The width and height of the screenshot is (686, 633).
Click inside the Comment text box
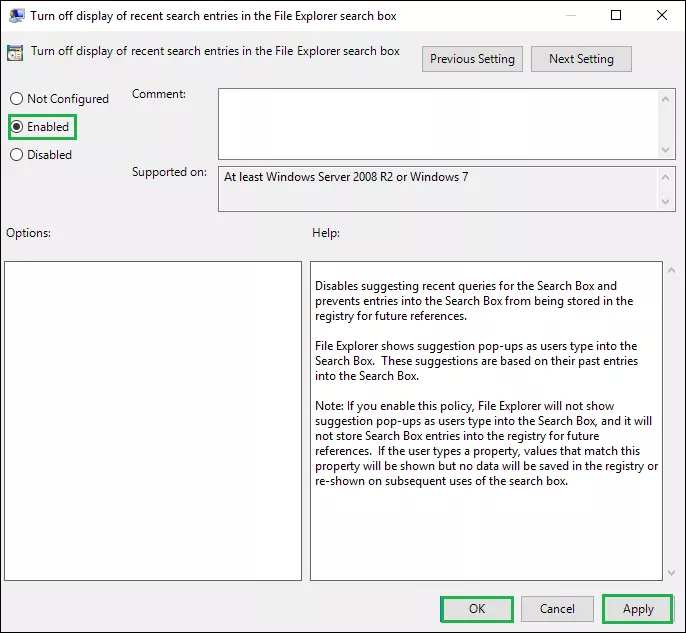point(438,124)
